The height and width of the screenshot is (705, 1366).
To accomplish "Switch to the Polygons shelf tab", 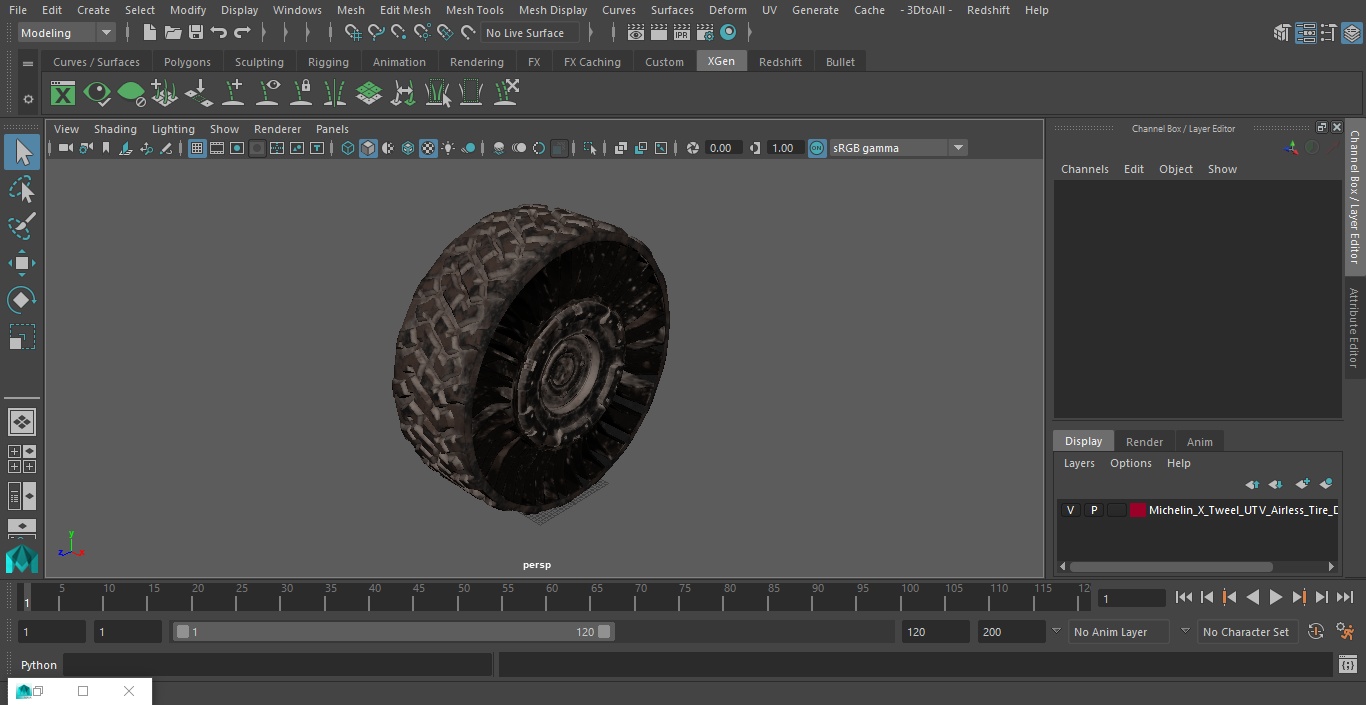I will (187, 62).
